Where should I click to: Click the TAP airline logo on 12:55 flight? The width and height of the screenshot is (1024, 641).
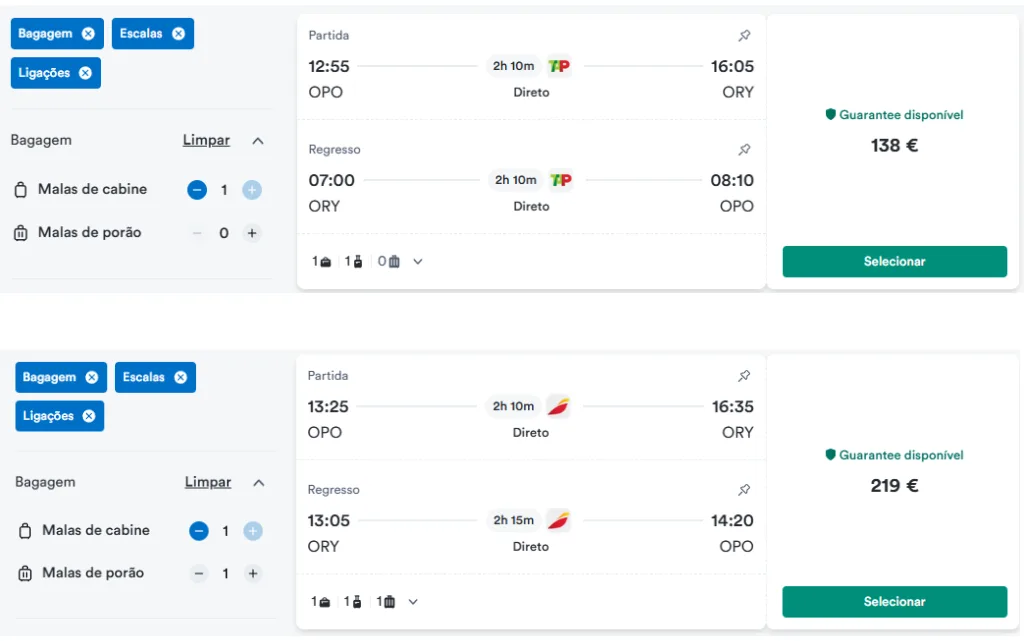click(x=559, y=66)
